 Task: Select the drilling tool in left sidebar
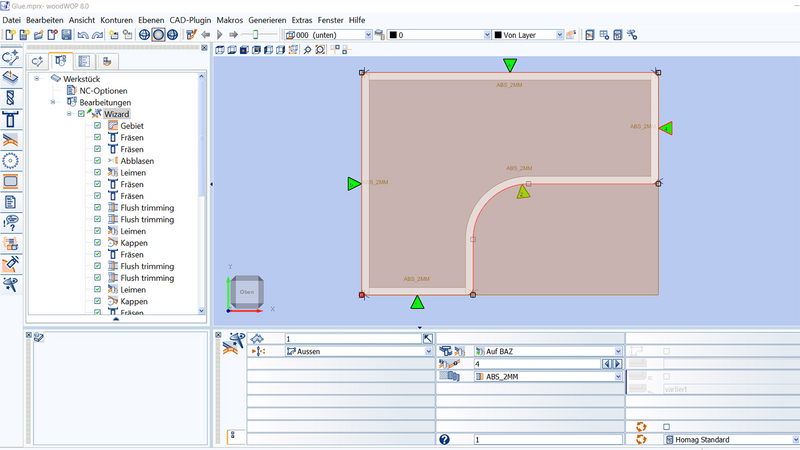11,98
